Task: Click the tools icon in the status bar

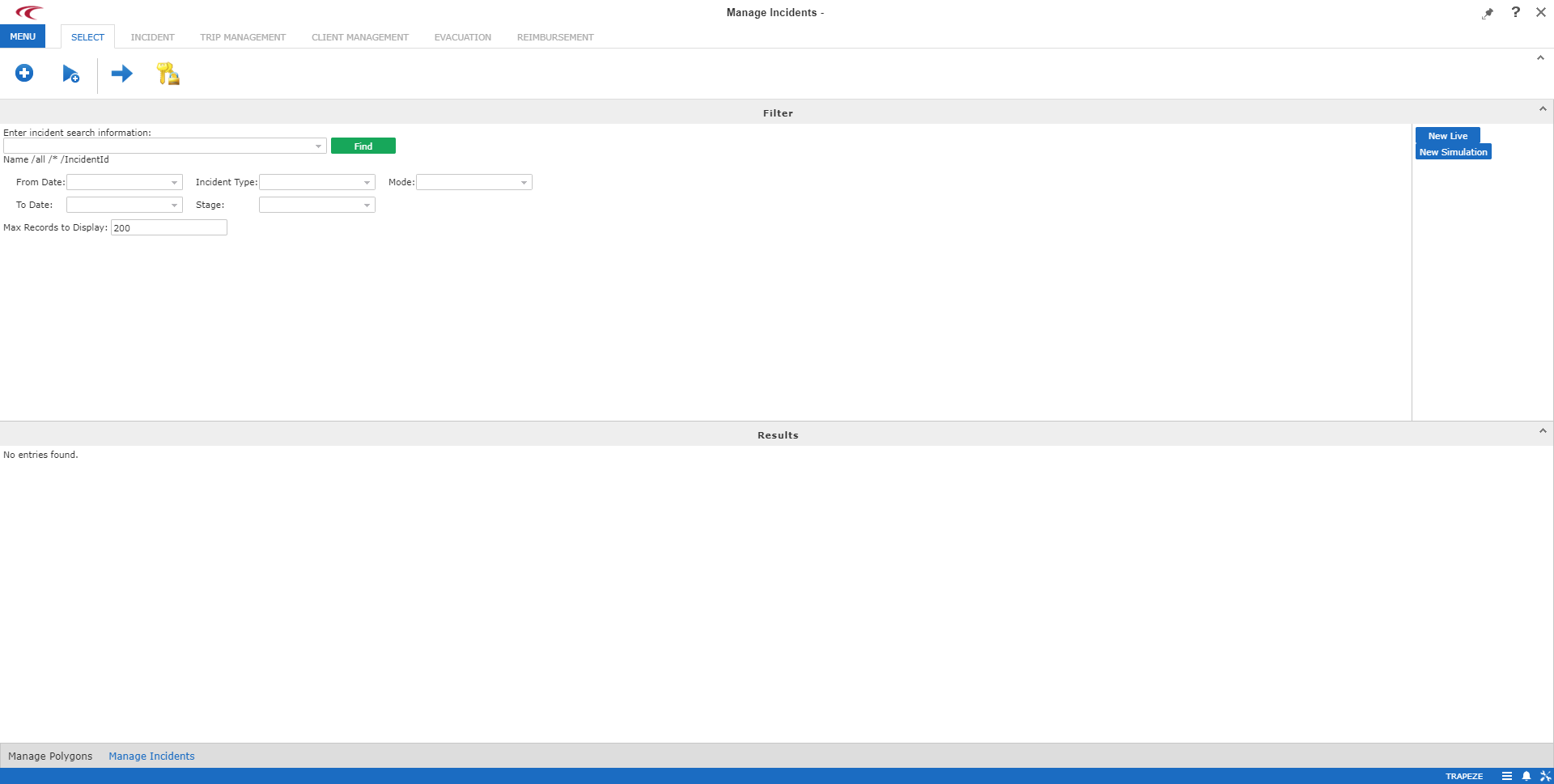Action: pyautogui.click(x=1545, y=776)
